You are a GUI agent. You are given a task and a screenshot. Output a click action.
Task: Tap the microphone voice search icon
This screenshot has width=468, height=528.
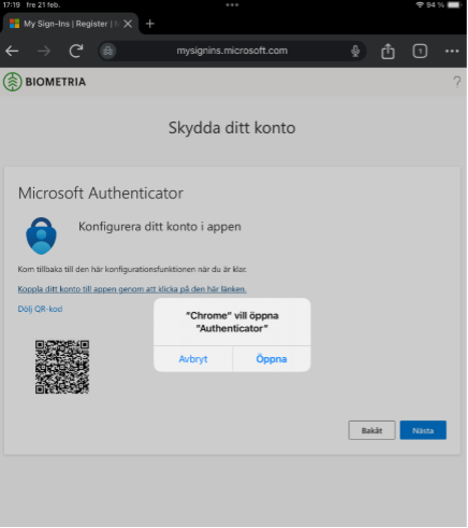click(355, 51)
